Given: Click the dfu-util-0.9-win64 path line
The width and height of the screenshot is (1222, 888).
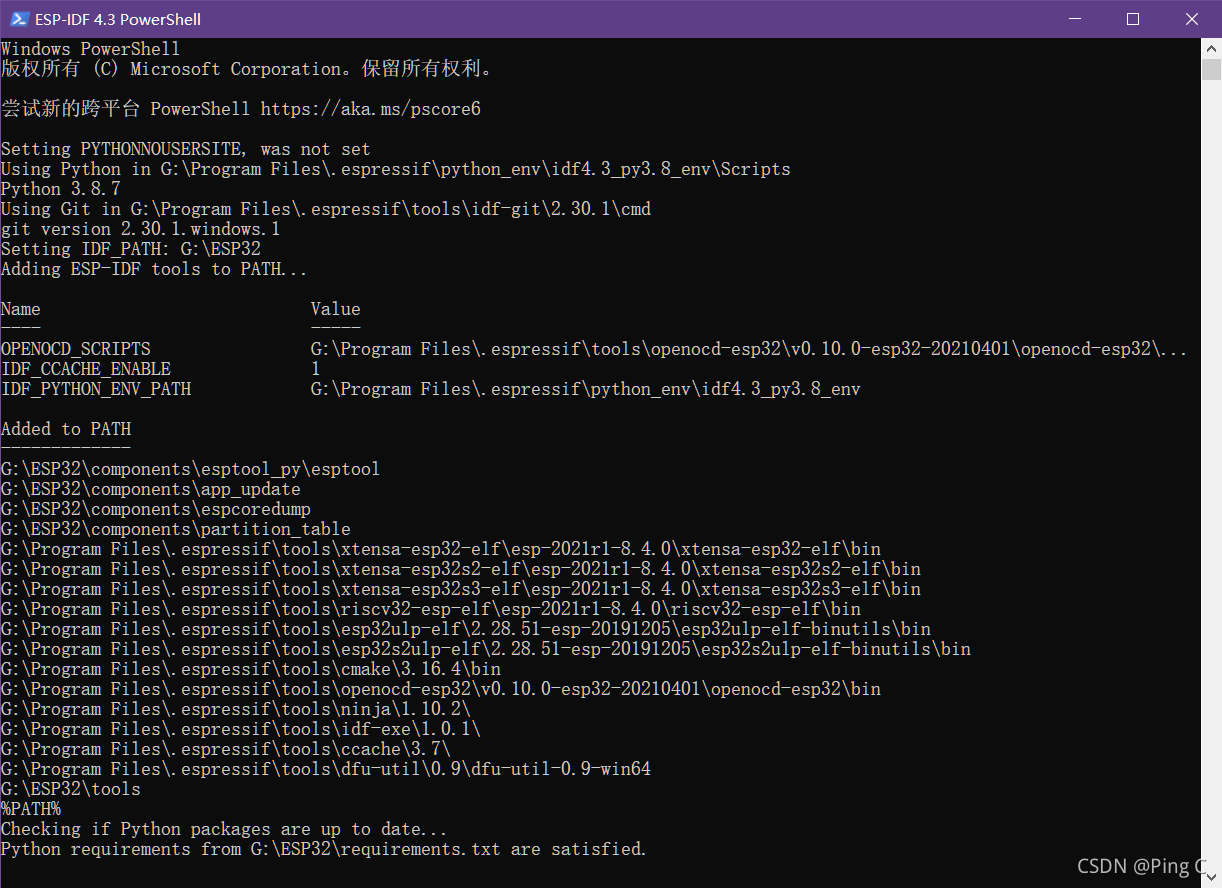Looking at the screenshot, I should coord(326,769).
